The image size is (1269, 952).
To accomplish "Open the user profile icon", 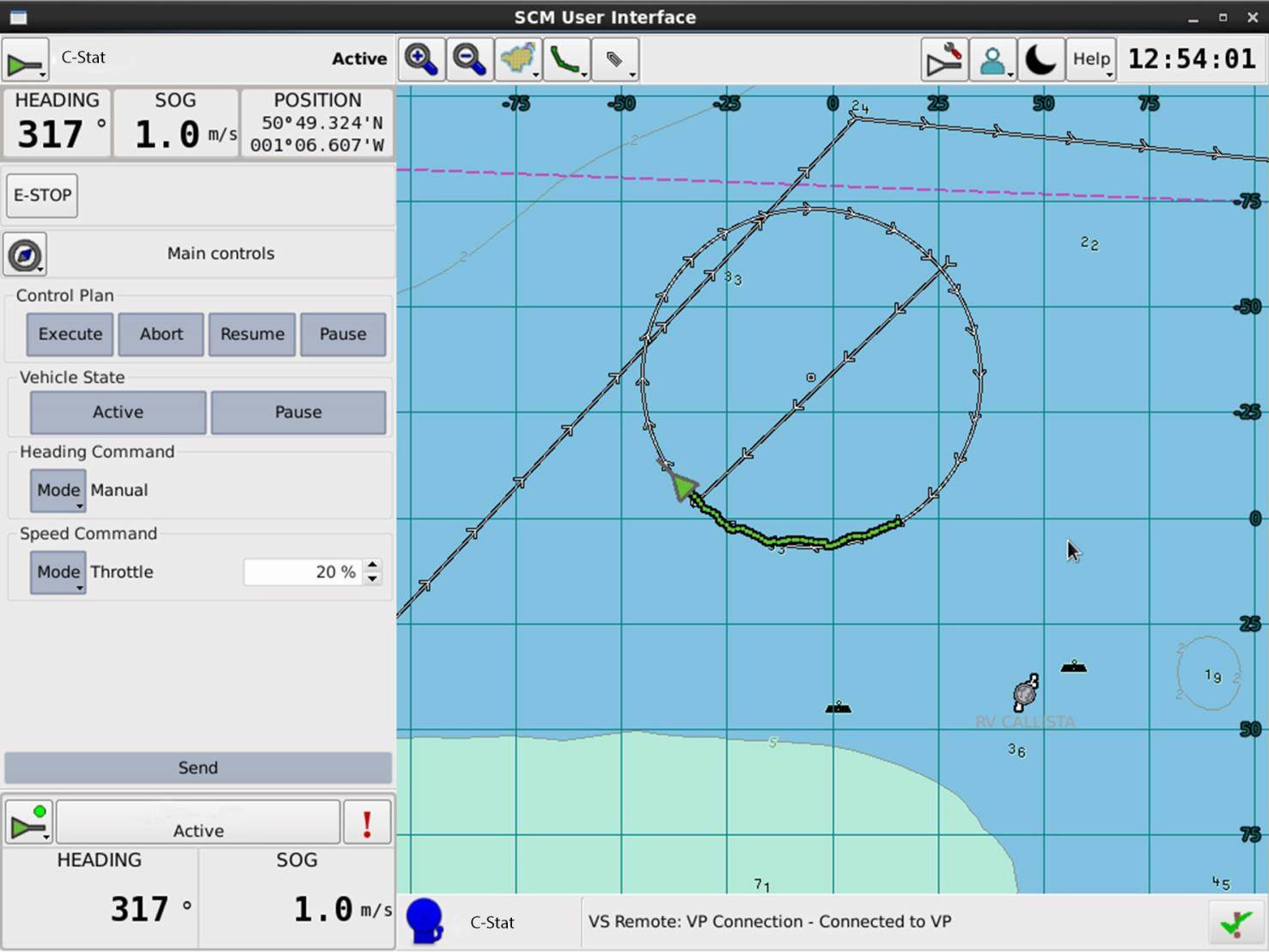I will (x=993, y=59).
